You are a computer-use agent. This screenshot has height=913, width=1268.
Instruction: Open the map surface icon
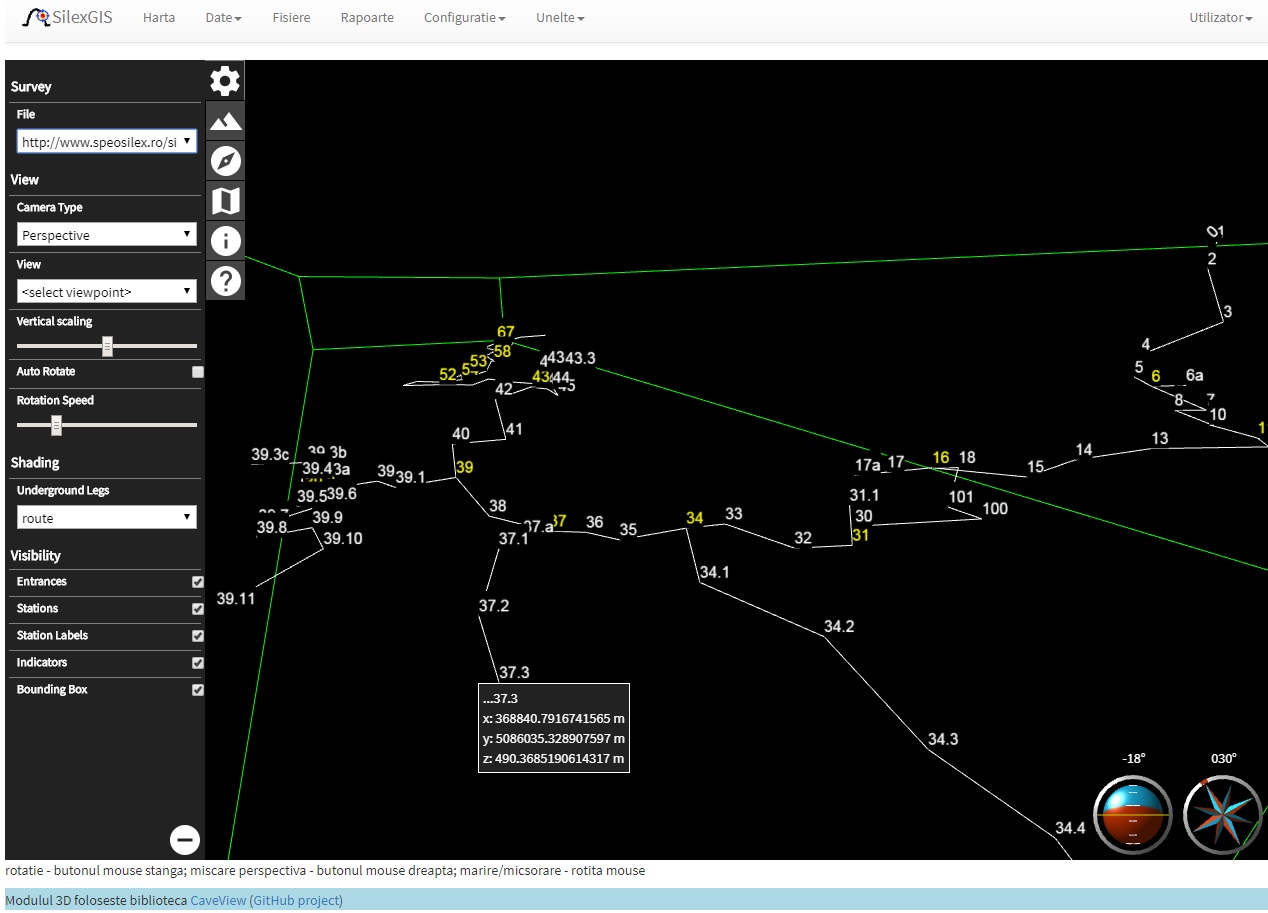pyautogui.click(x=226, y=201)
